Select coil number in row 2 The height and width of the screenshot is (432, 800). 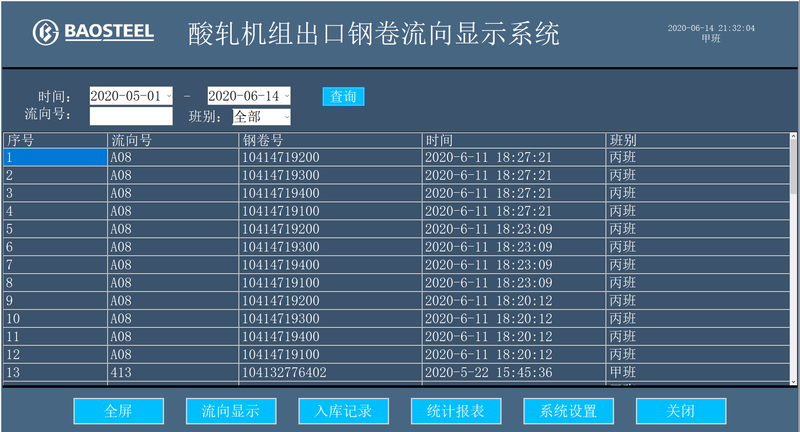331,175
